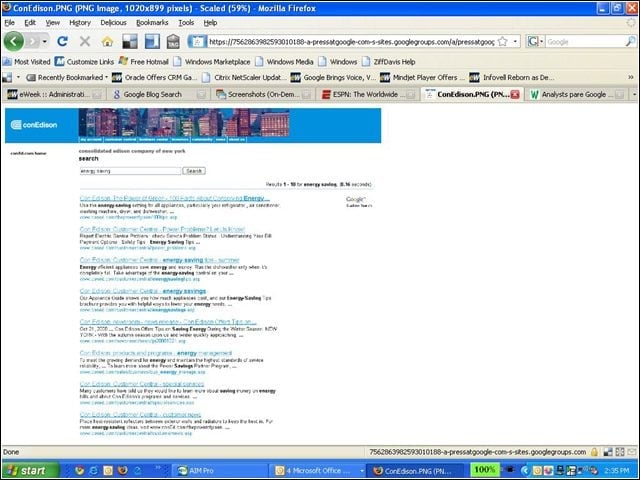Open the Delicious menu
The height and width of the screenshot is (480, 640).
(x=113, y=23)
